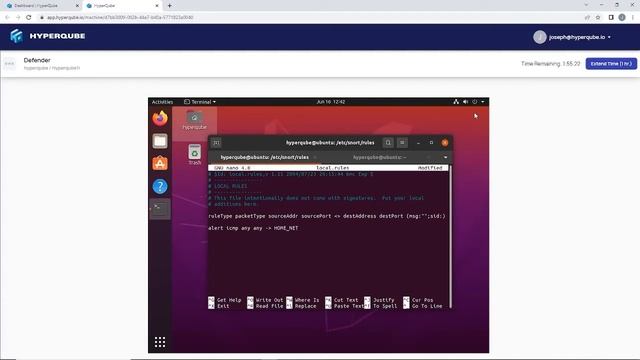Image resolution: width=640 pixels, height=360 pixels.
Task: Switch to the second hyperqube@ubuntu: ~ terminal tab
Action: [x=380, y=157]
